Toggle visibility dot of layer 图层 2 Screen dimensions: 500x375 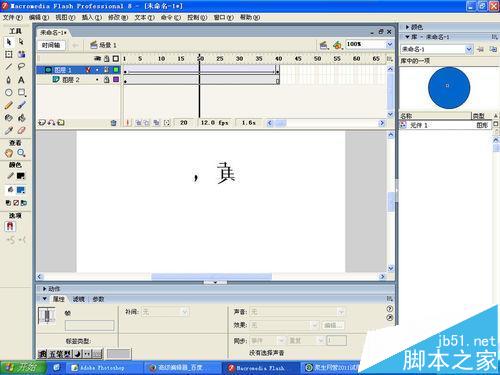click(x=97, y=80)
